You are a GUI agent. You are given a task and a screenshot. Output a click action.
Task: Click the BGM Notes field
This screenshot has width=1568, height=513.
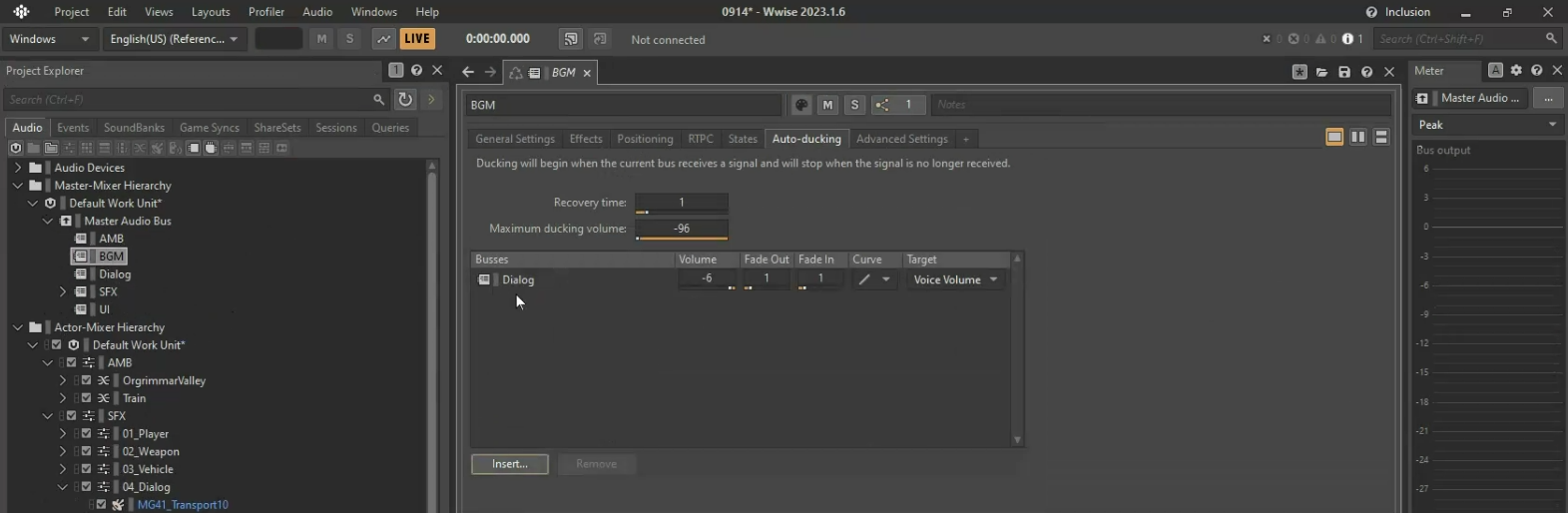[1162, 105]
